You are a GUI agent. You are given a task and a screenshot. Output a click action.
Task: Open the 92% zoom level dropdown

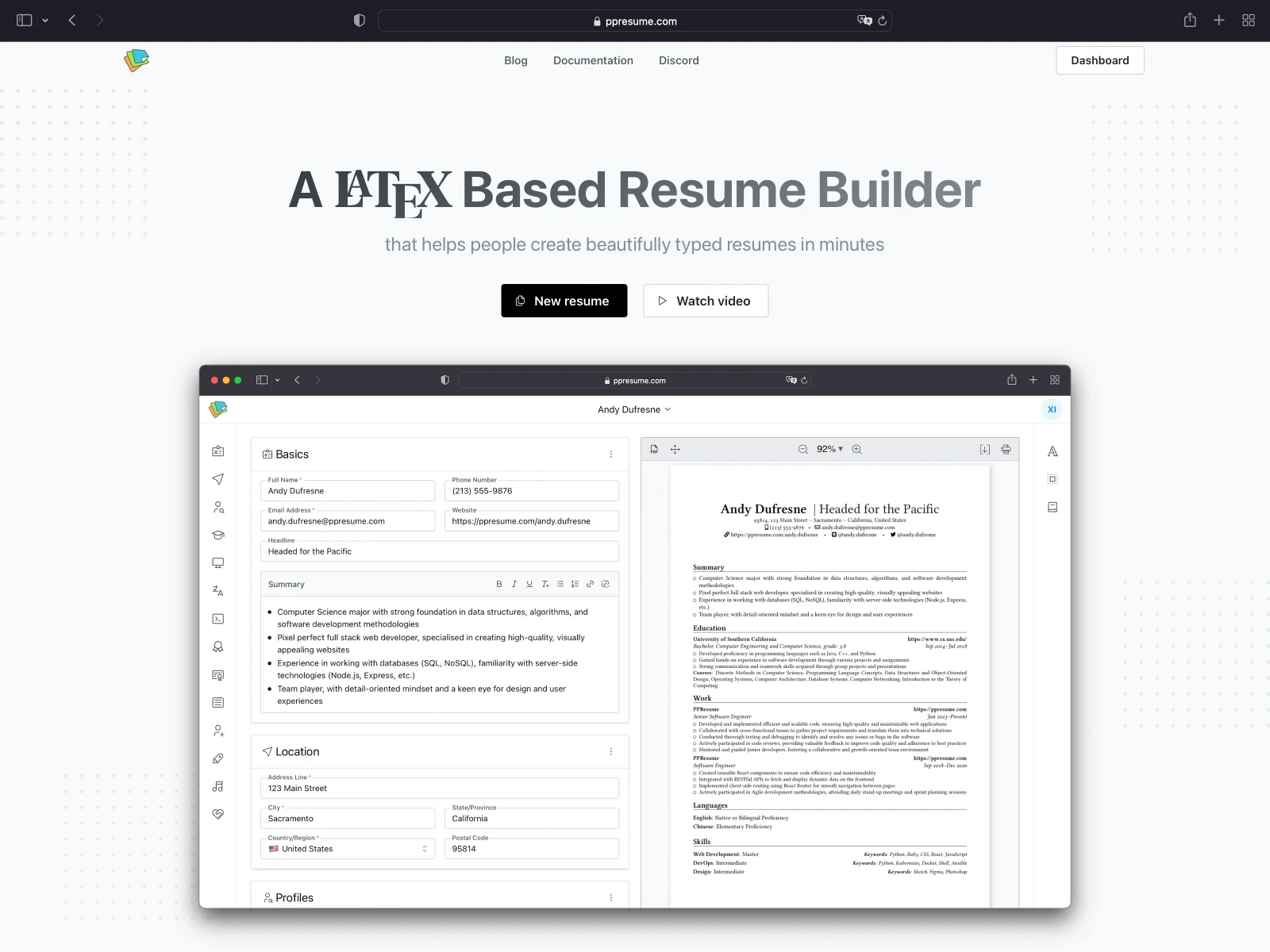[x=830, y=449]
